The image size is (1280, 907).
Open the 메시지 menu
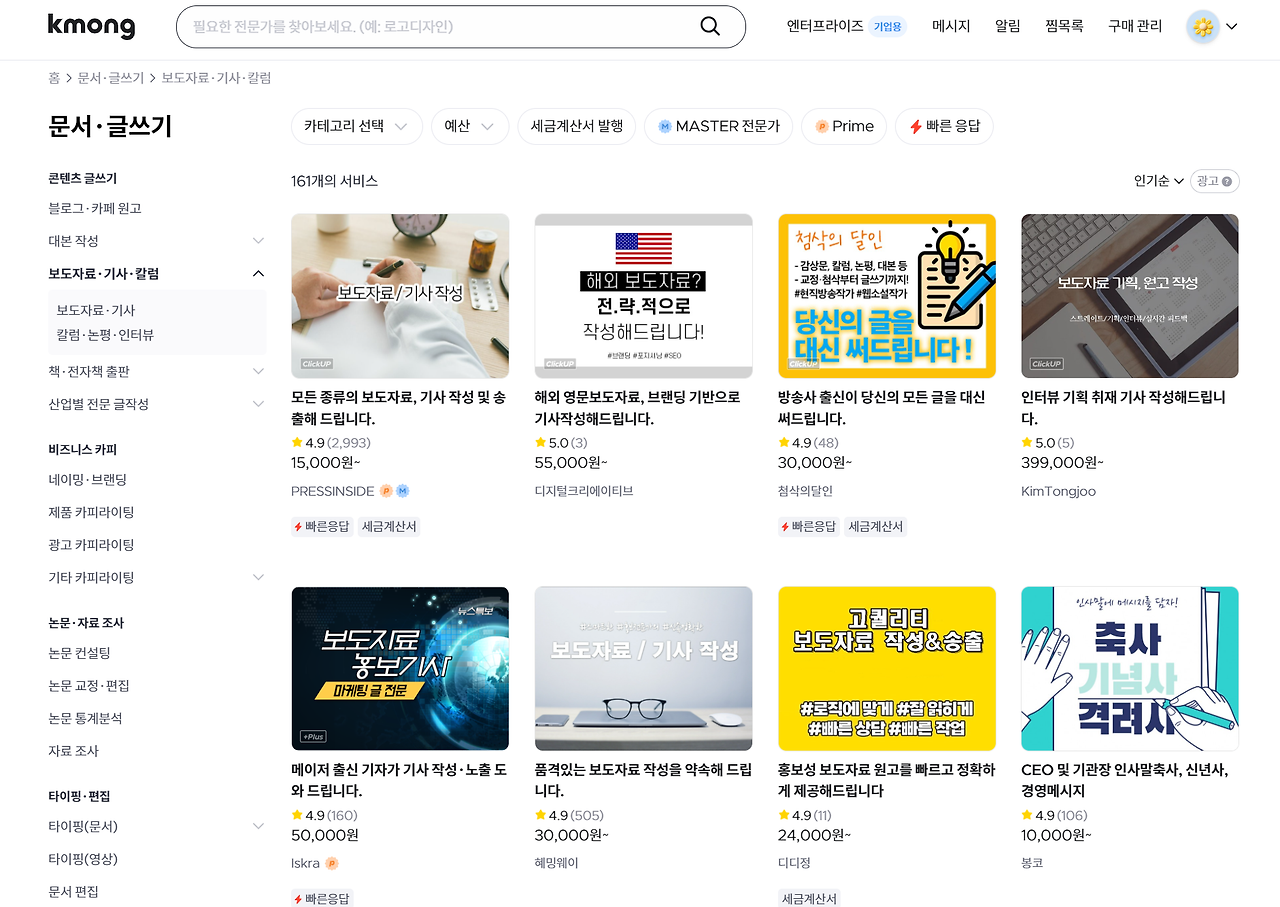click(x=951, y=27)
